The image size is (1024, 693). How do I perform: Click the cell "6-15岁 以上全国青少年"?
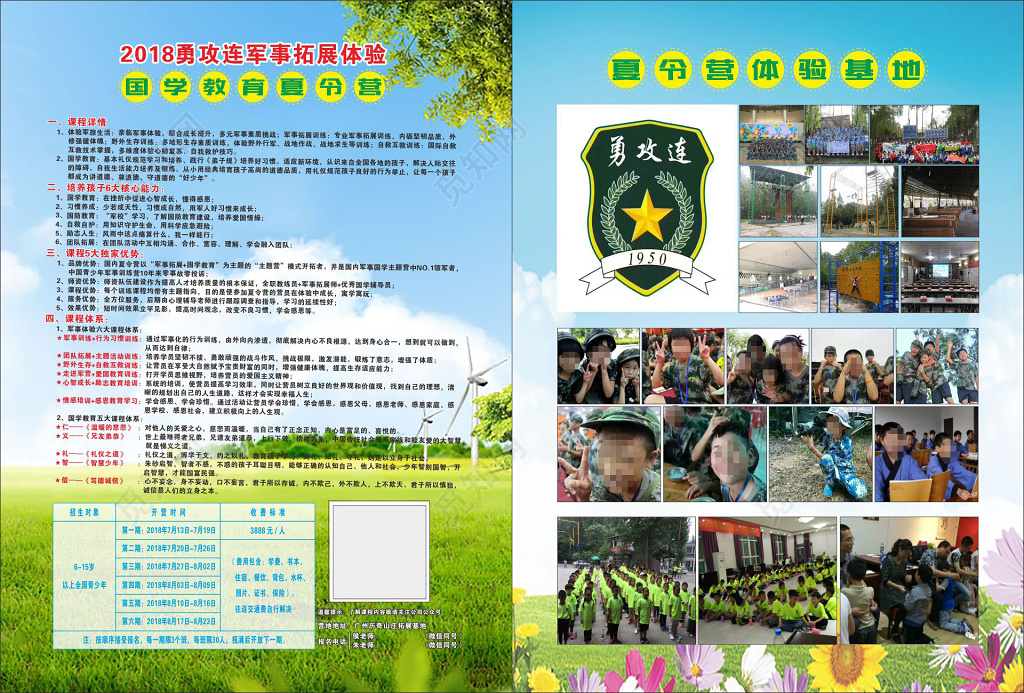pos(85,575)
